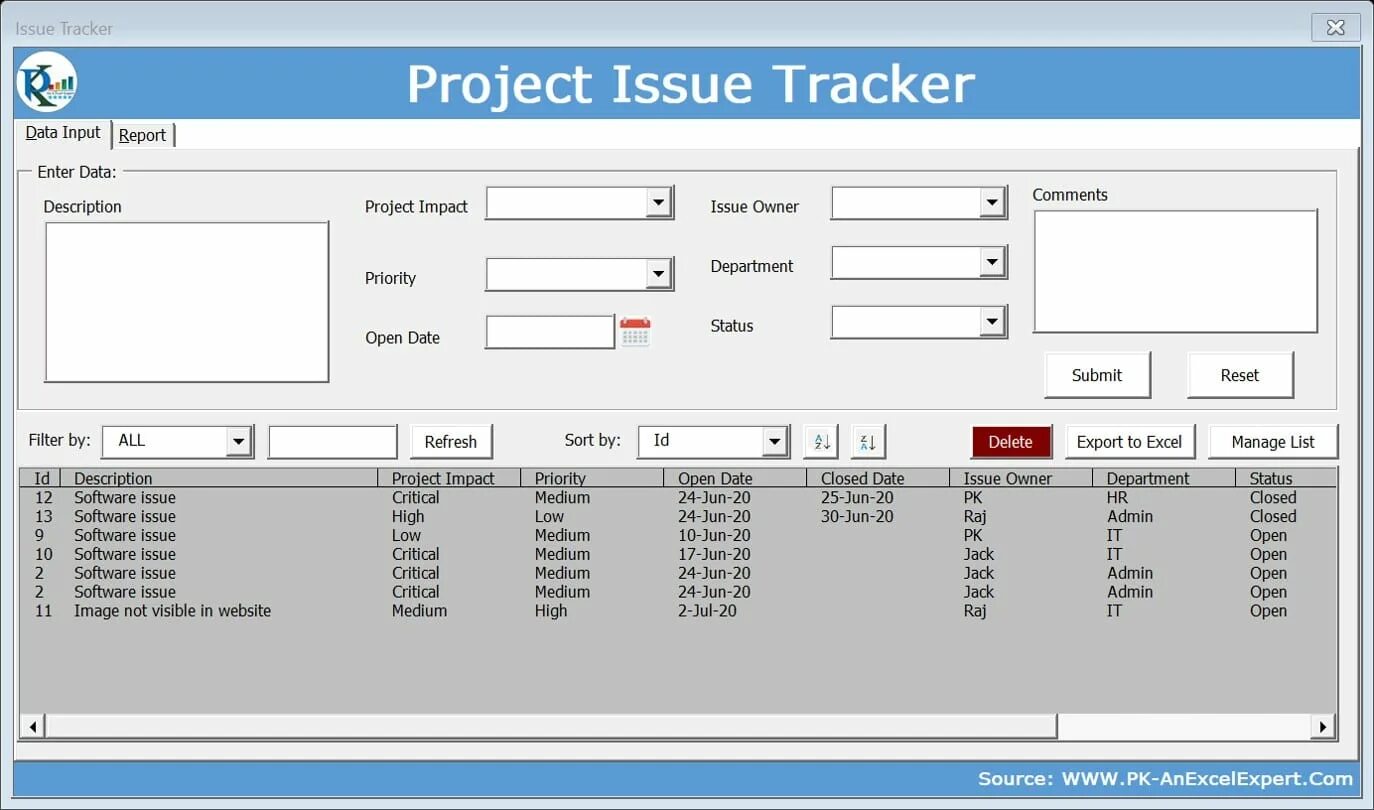Open the calendar date picker icon

click(635, 332)
